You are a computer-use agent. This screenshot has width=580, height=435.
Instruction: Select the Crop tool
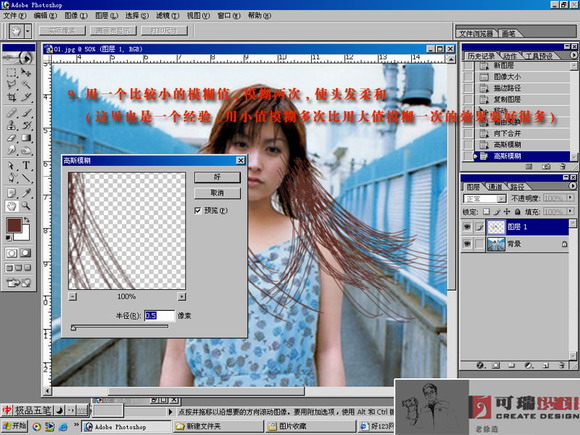coord(11,97)
